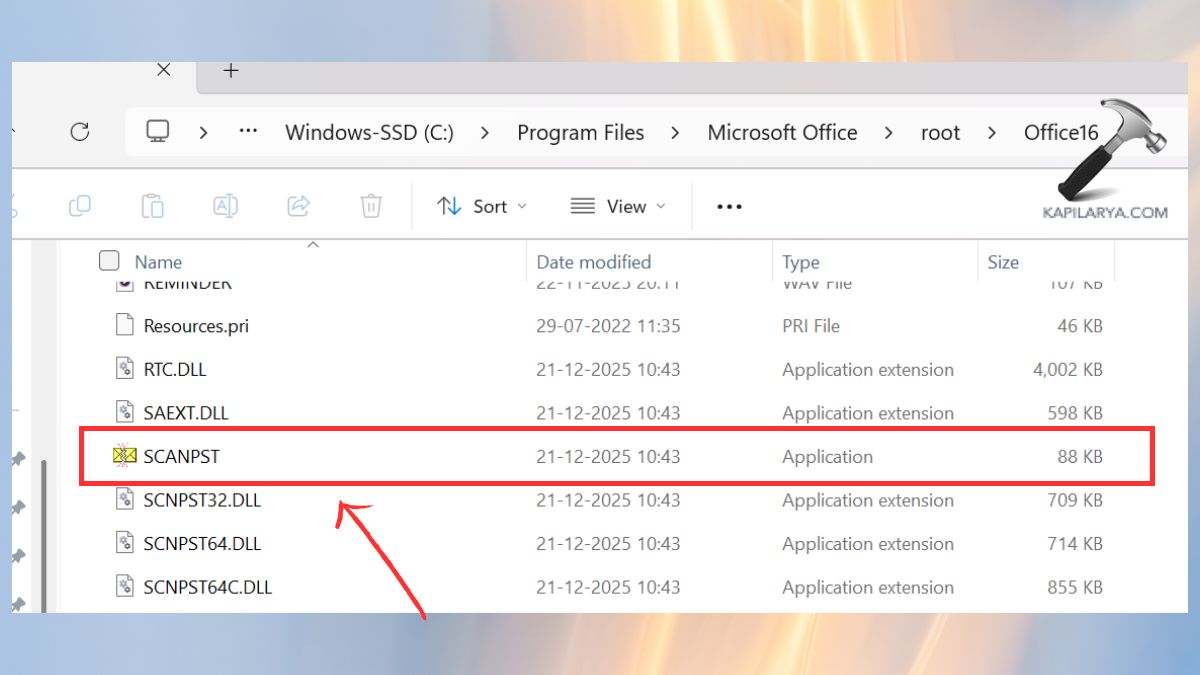Open the See more options menu
Screen dimensions: 1200x675
729,206
